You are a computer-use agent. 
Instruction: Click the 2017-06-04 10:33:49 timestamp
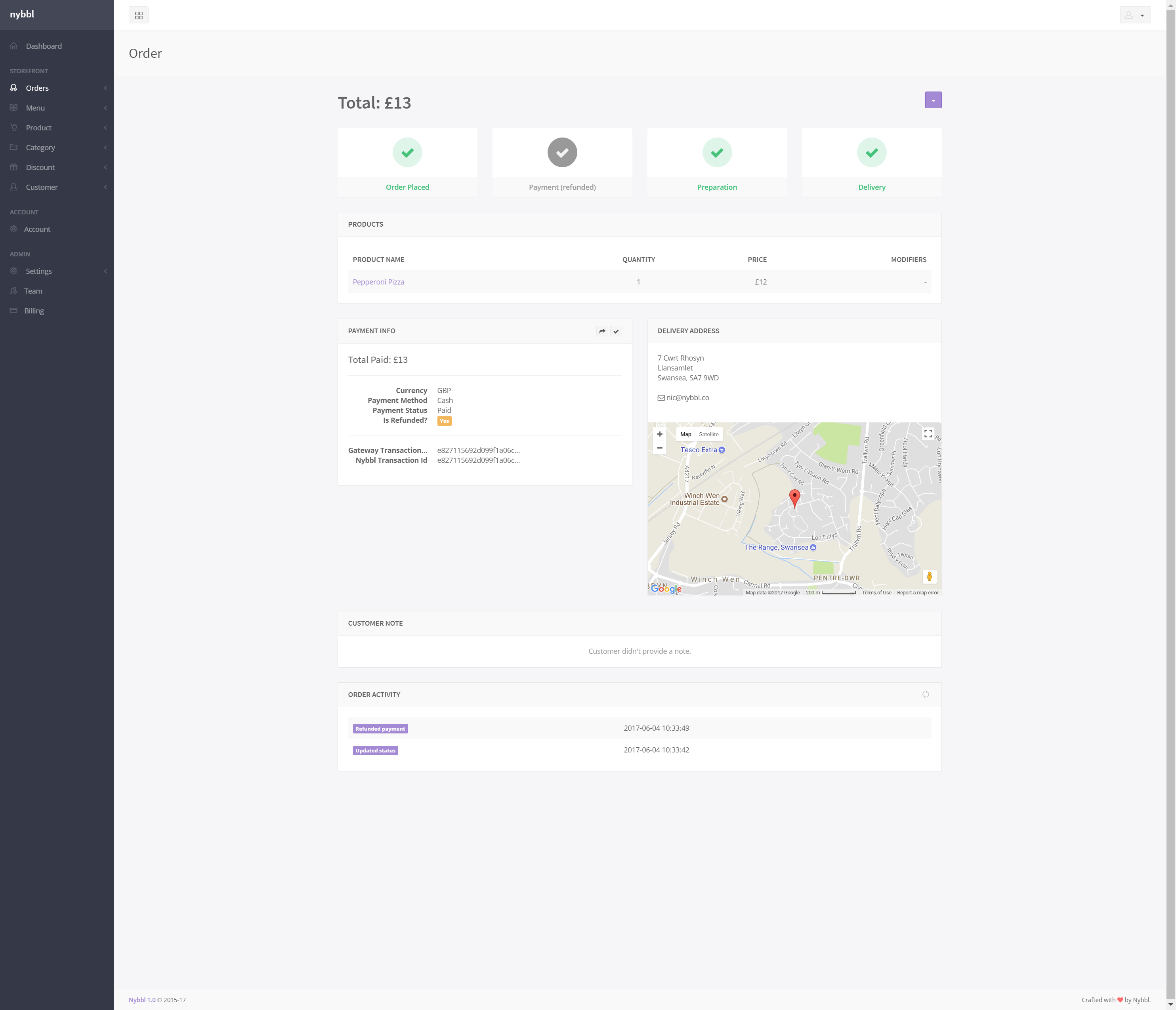[x=657, y=728]
